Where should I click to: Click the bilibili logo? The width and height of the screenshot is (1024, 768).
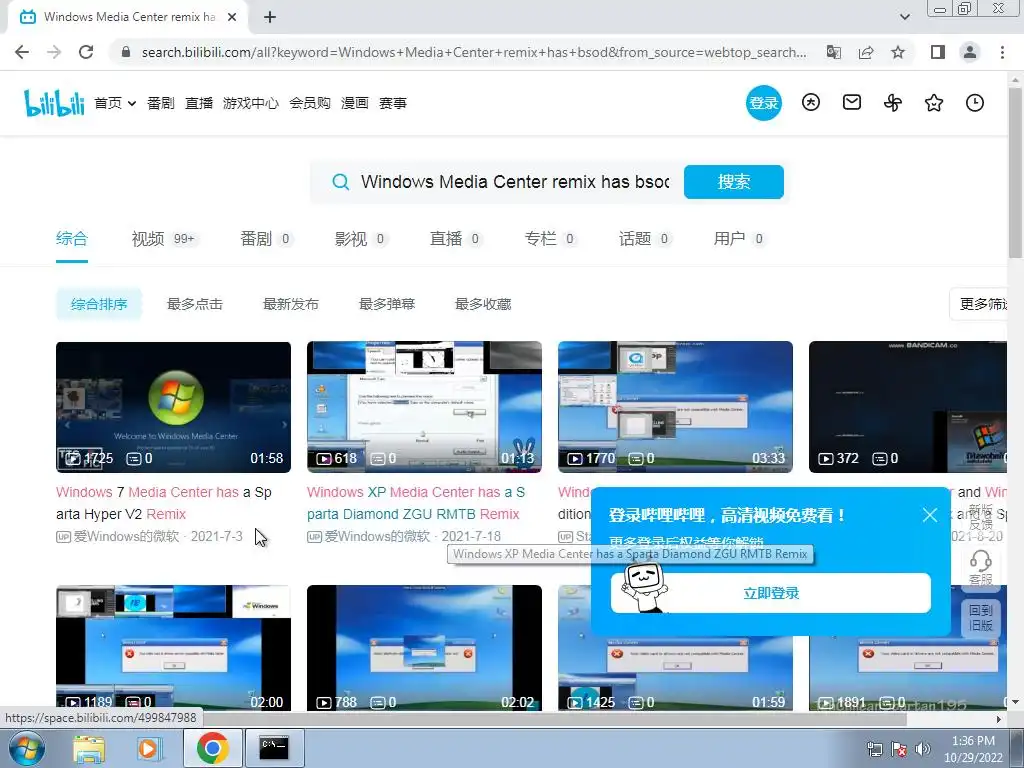point(54,103)
